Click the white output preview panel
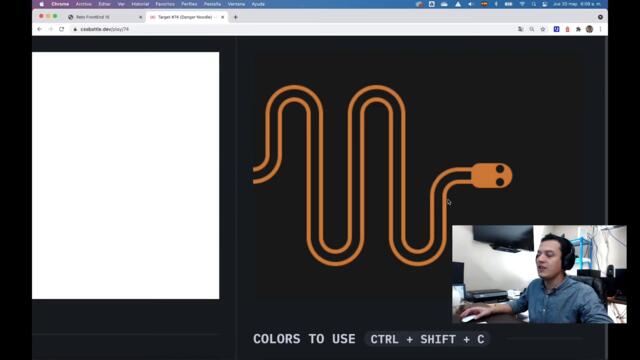 pyautogui.click(x=125, y=175)
